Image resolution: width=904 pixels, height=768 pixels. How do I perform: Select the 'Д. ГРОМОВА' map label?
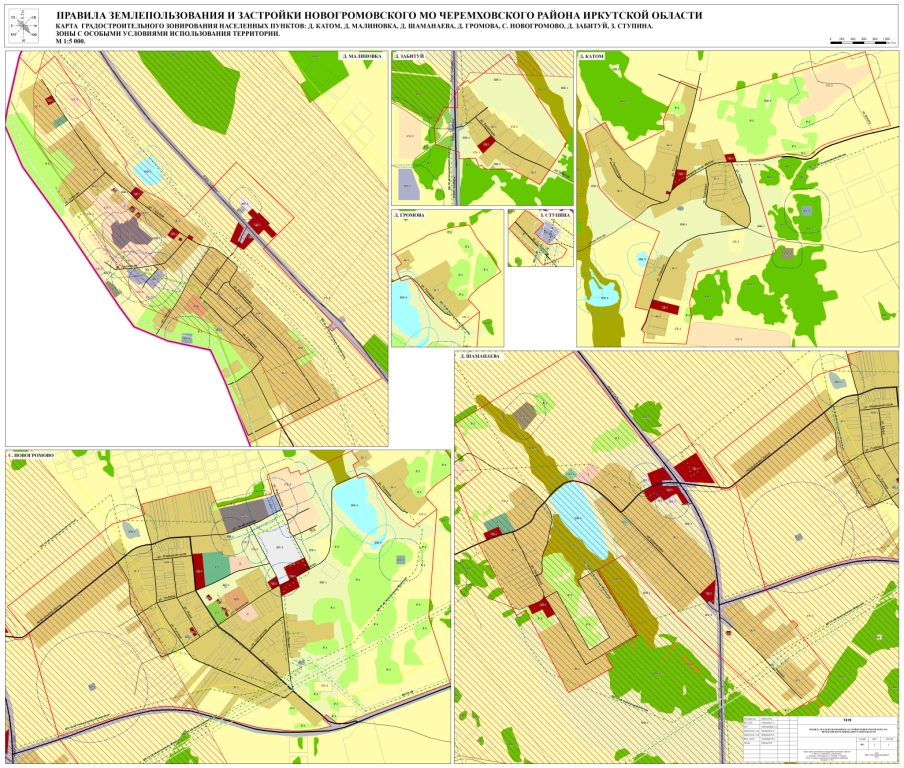pyautogui.click(x=410, y=214)
